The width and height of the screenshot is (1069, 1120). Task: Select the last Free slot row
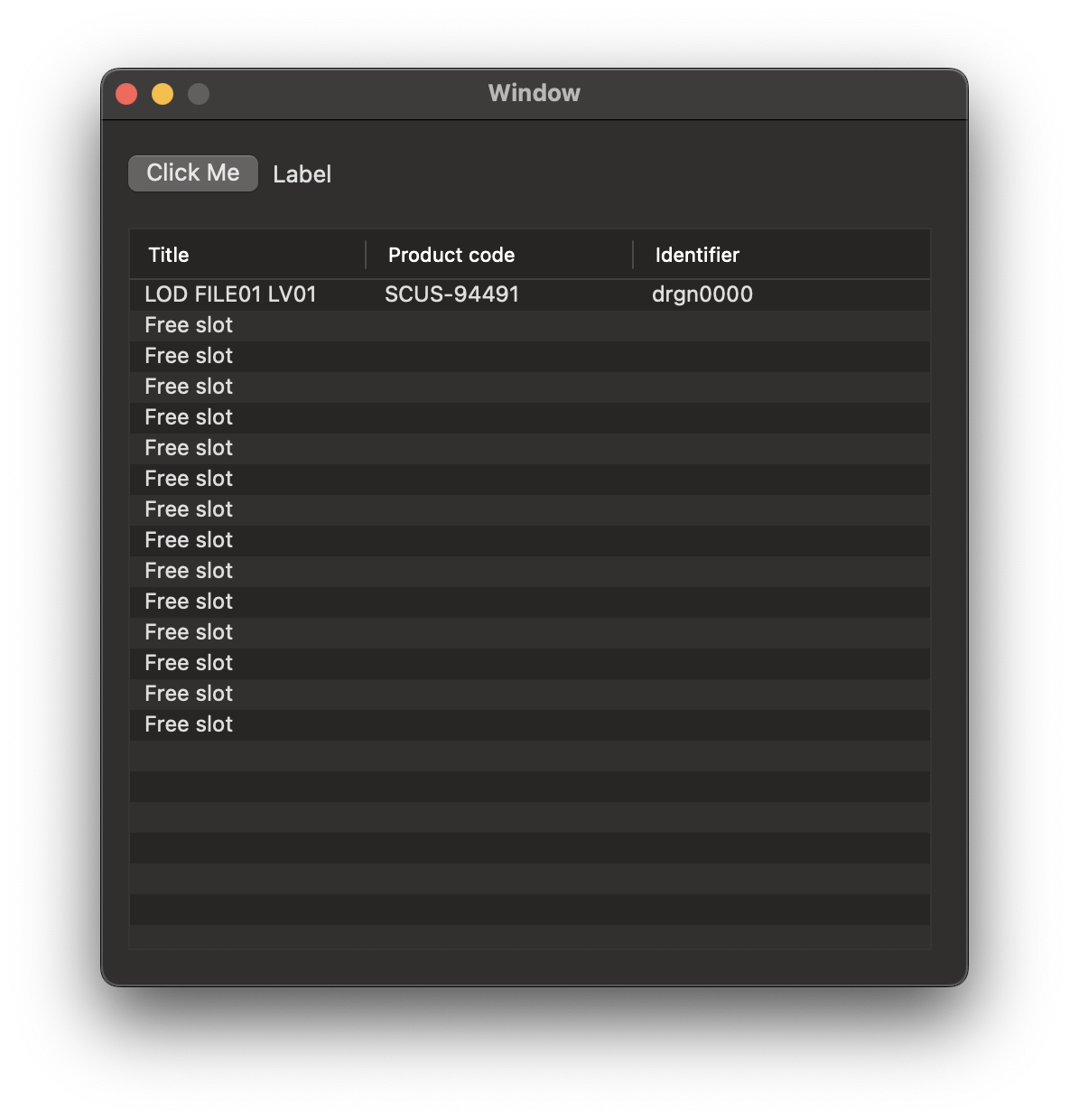point(188,723)
